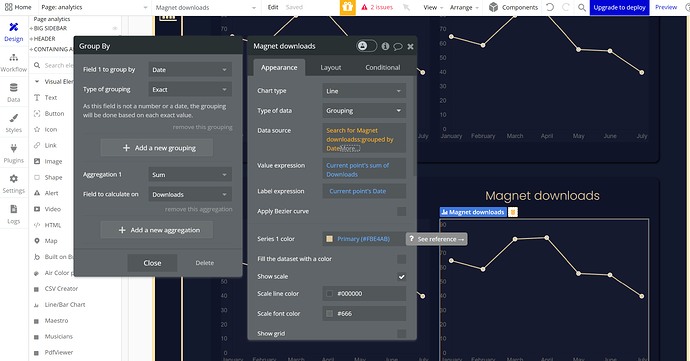The image size is (690, 361).
Task: Enable the Show grid checkbox
Action: coord(401,334)
